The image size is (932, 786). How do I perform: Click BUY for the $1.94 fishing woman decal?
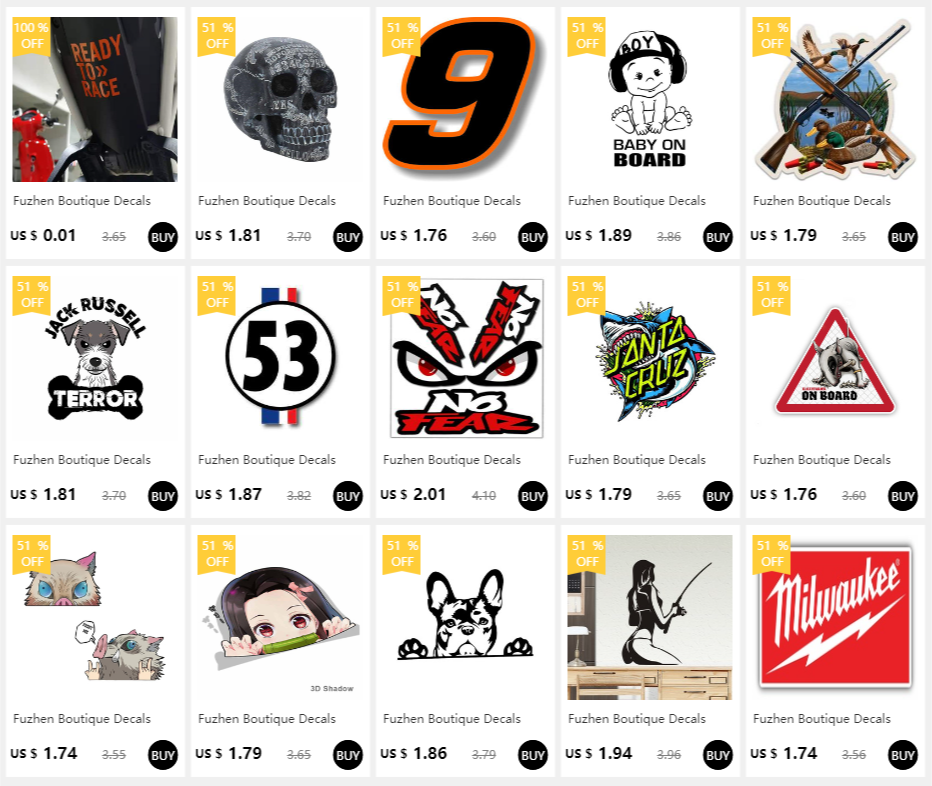[x=717, y=755]
